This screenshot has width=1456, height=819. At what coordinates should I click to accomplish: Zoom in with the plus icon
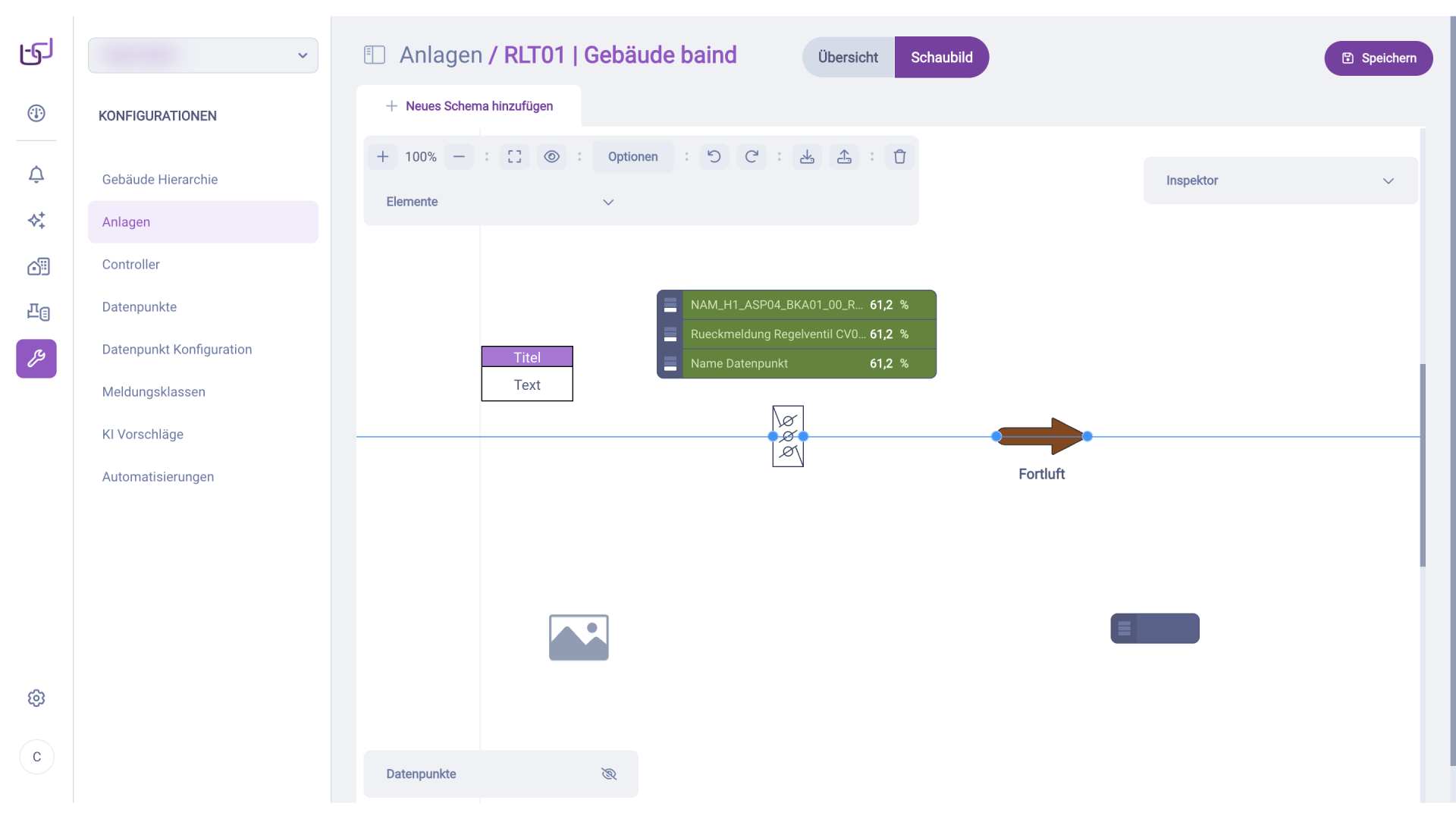click(383, 156)
